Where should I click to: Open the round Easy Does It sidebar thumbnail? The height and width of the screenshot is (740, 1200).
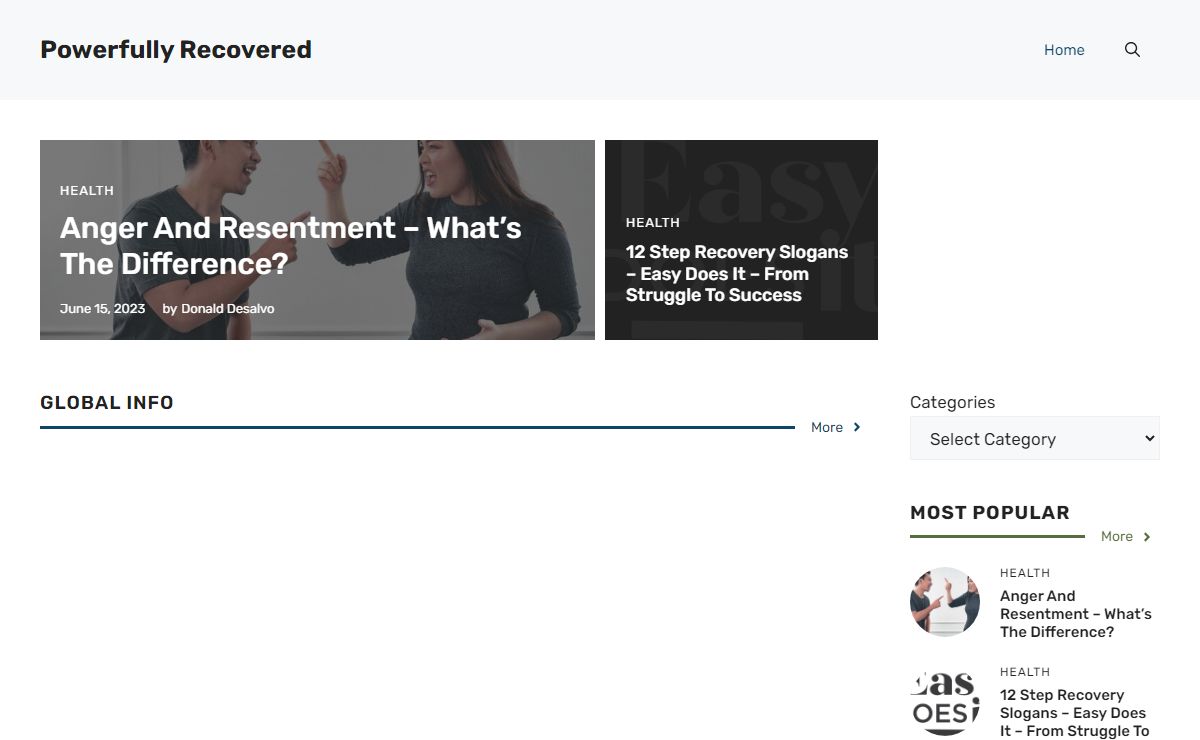click(x=945, y=701)
